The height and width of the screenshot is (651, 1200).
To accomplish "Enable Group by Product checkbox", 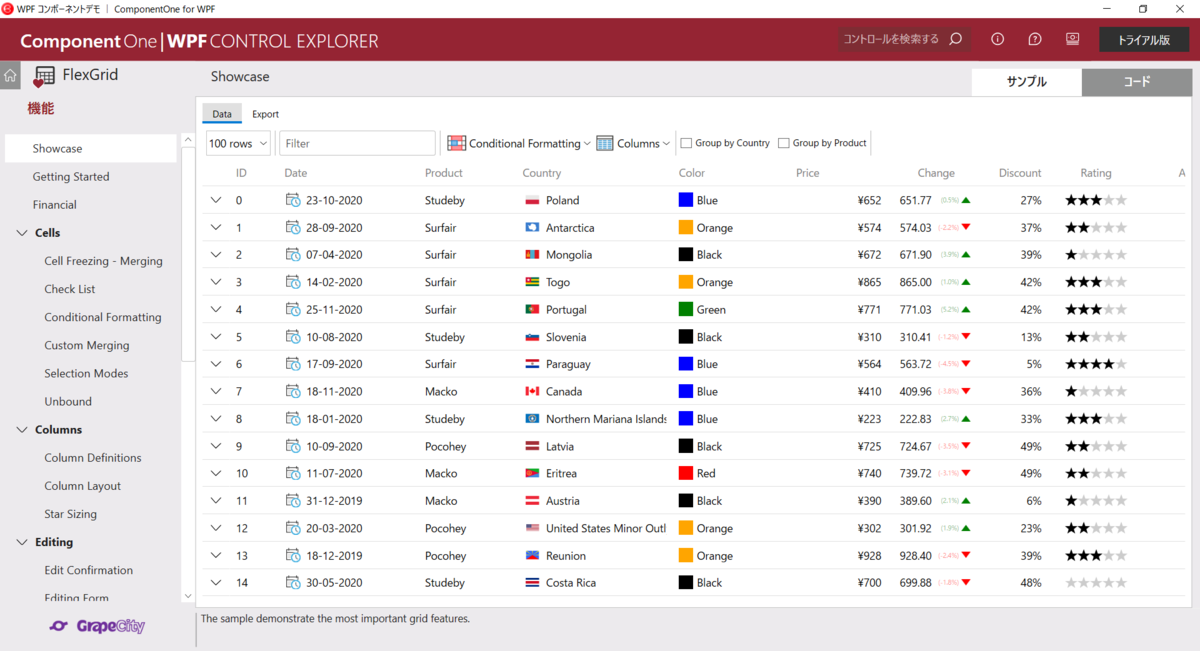I will (783, 143).
